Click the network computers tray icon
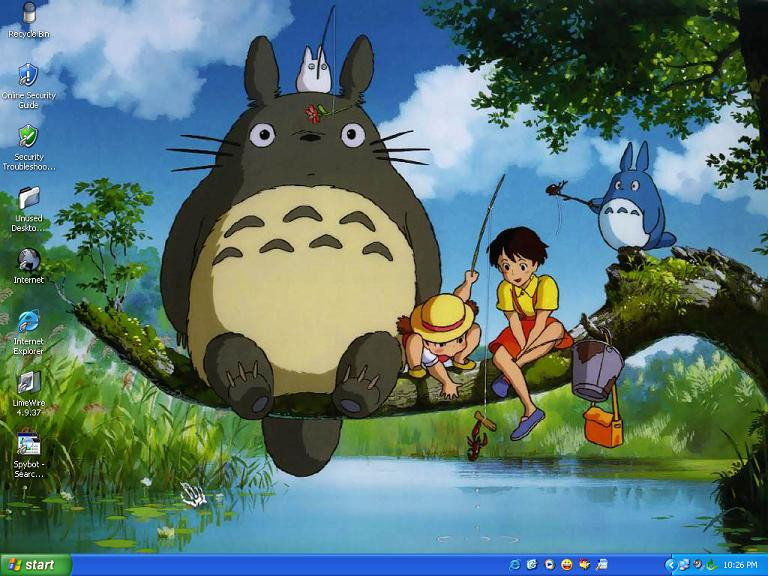The height and width of the screenshot is (576, 768). (x=684, y=565)
